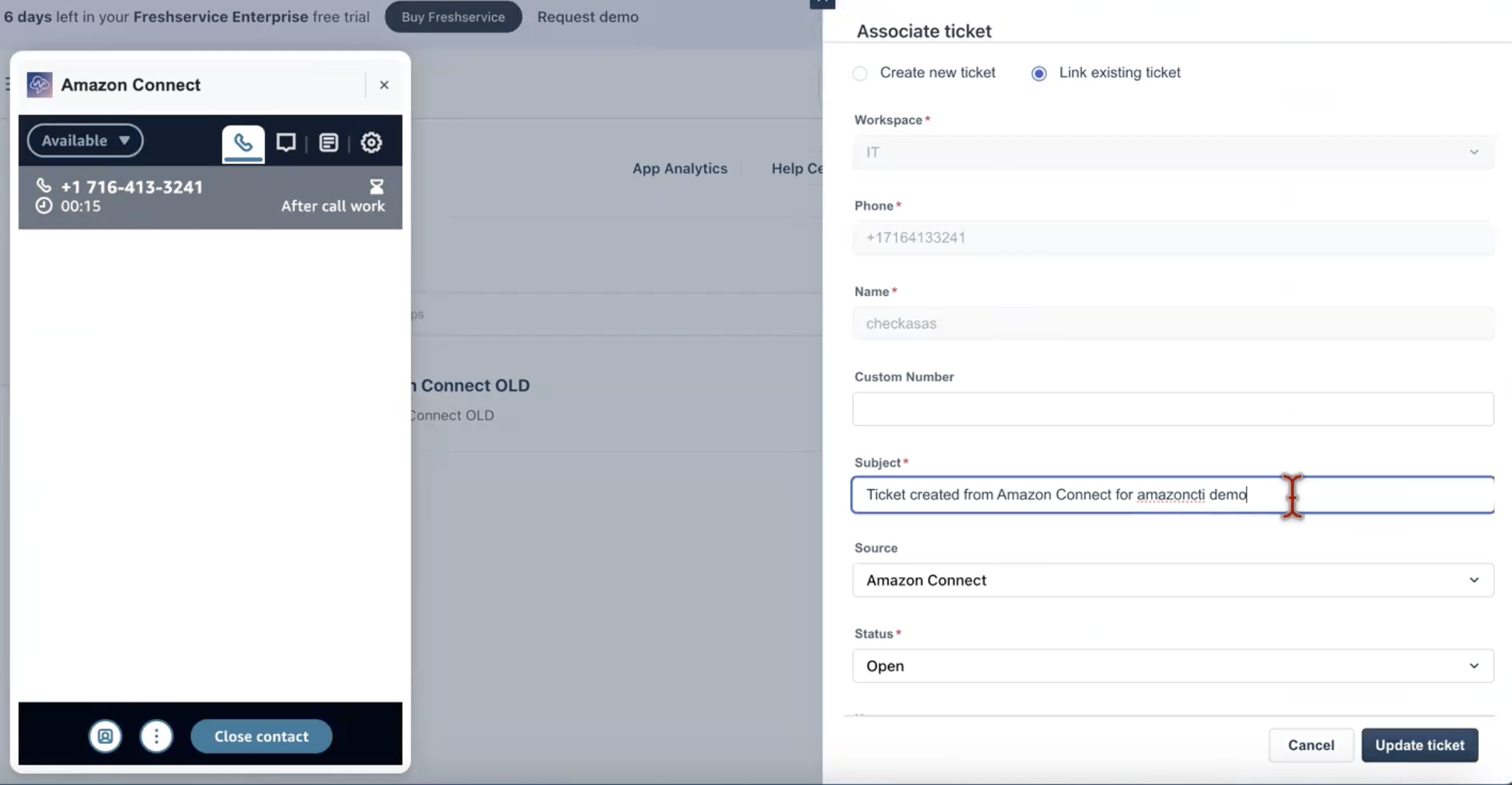The height and width of the screenshot is (785, 1512).
Task: Expand the Workspace dropdown
Action: click(x=1173, y=152)
